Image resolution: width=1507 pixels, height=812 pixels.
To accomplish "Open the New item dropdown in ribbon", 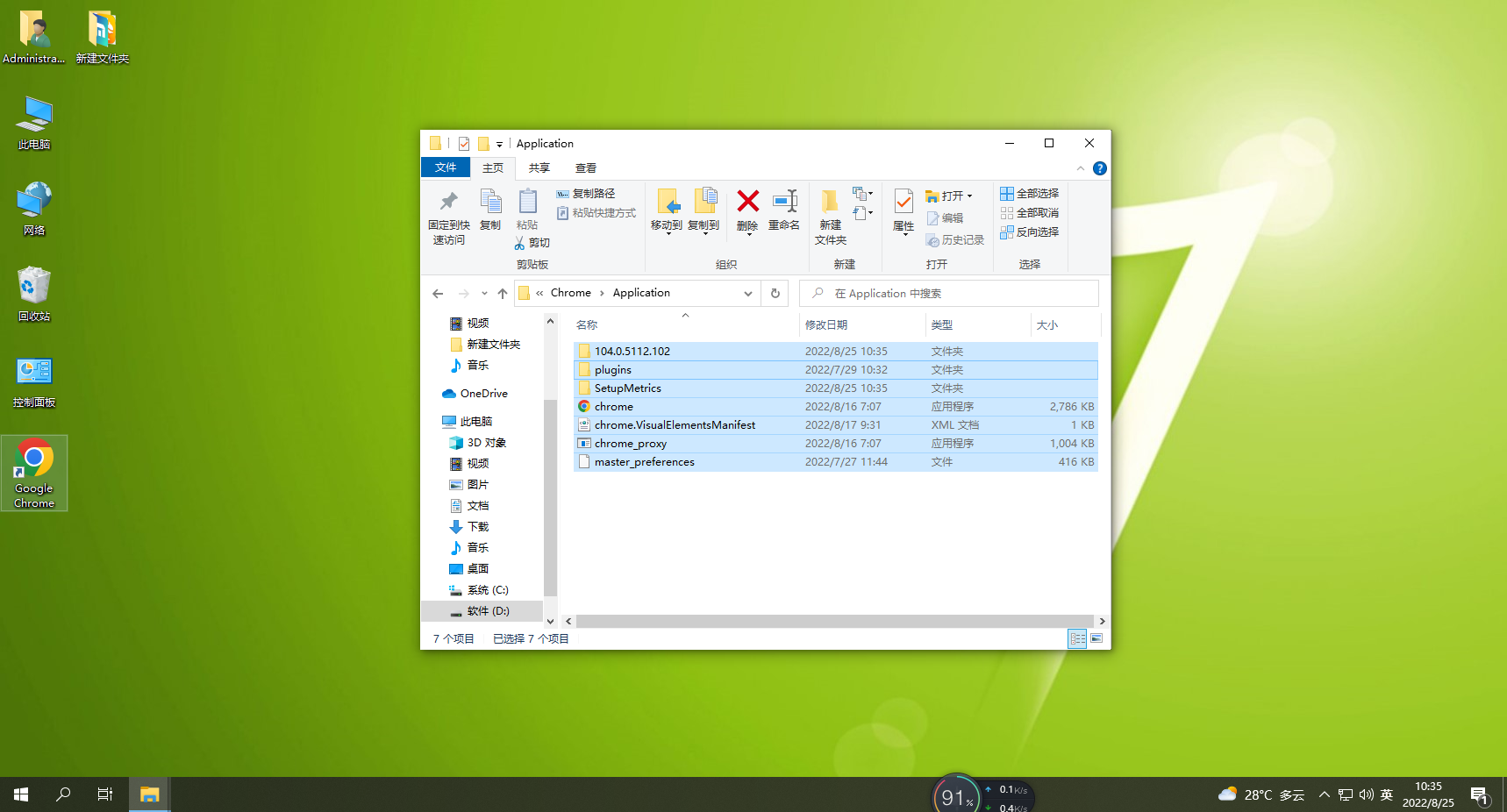I will pos(863,193).
